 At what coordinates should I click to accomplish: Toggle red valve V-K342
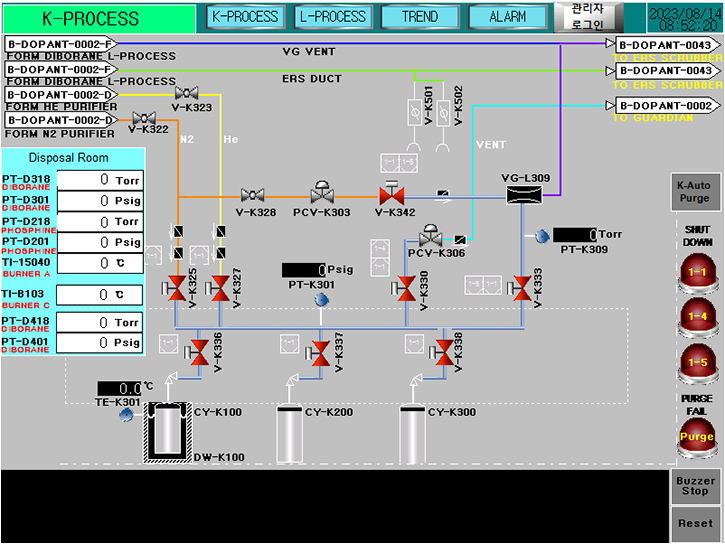point(392,193)
